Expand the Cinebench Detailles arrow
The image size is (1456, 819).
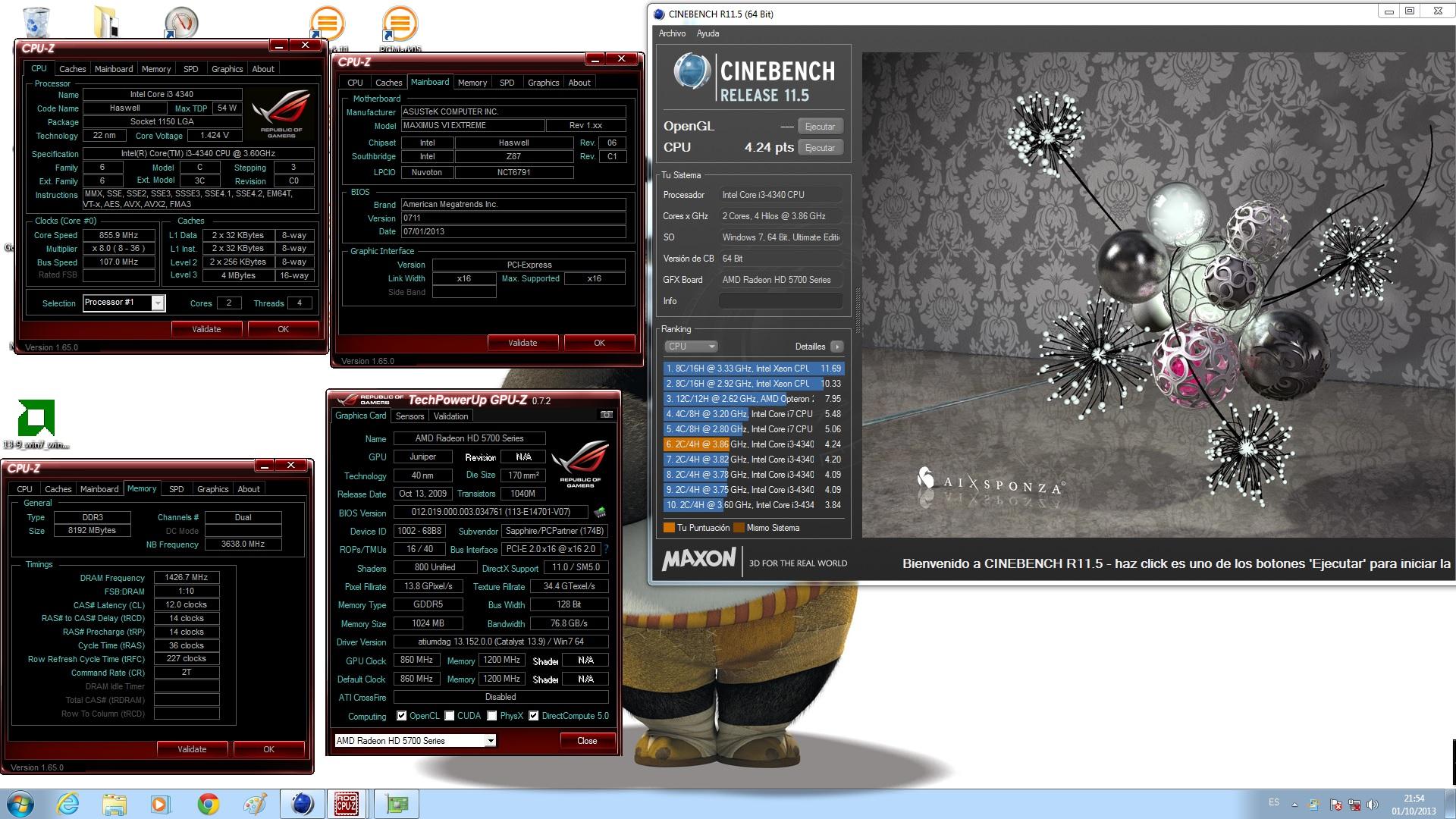(x=837, y=347)
